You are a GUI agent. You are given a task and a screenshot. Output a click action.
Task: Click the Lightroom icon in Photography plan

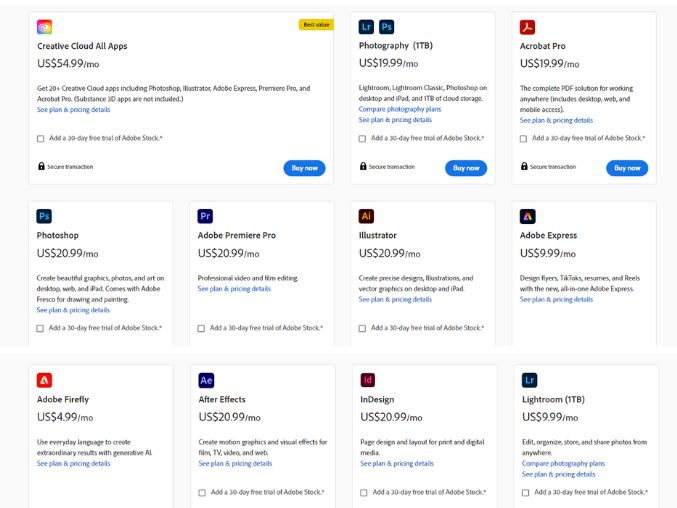click(366, 27)
